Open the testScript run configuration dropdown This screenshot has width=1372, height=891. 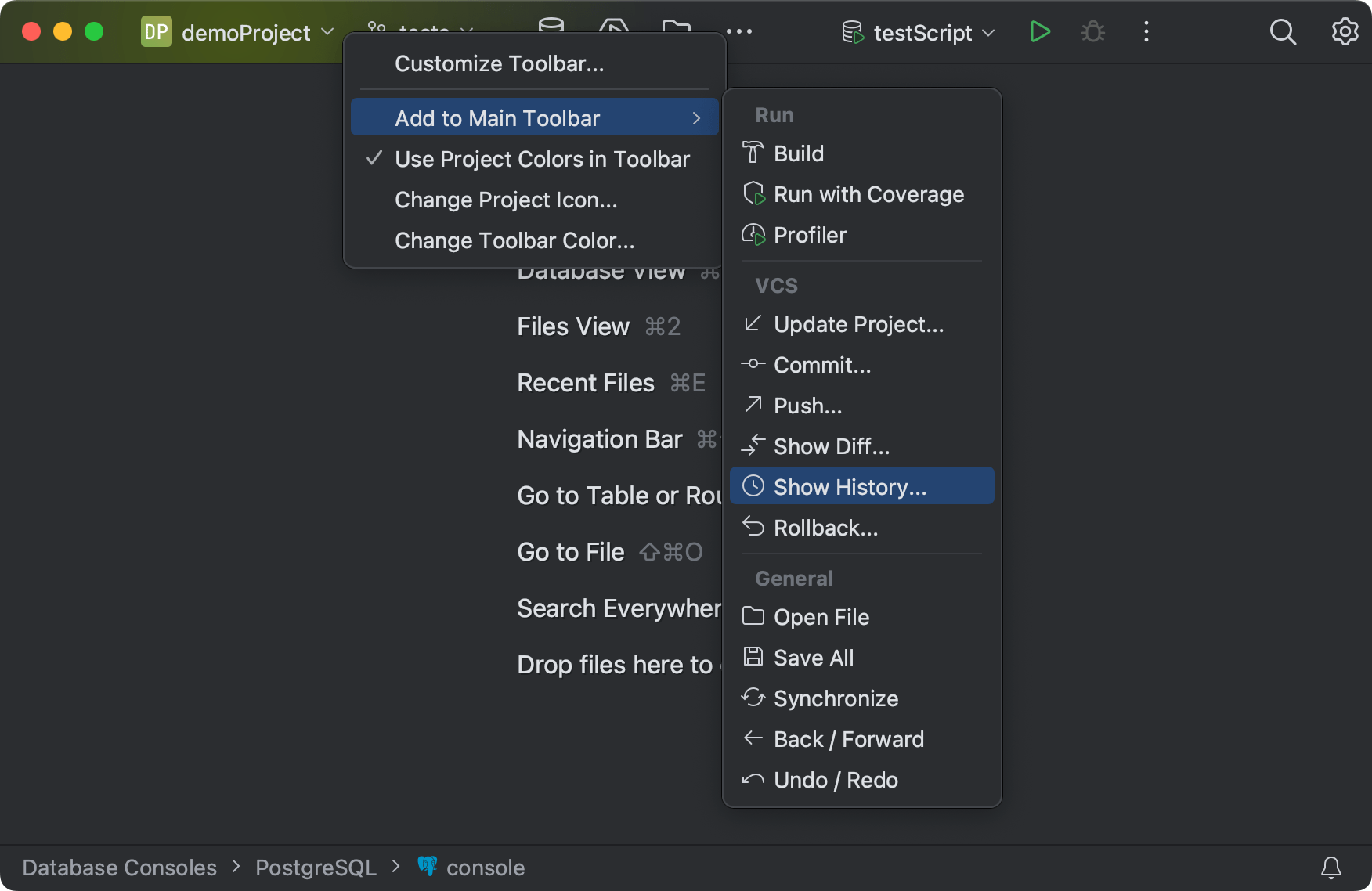click(918, 32)
